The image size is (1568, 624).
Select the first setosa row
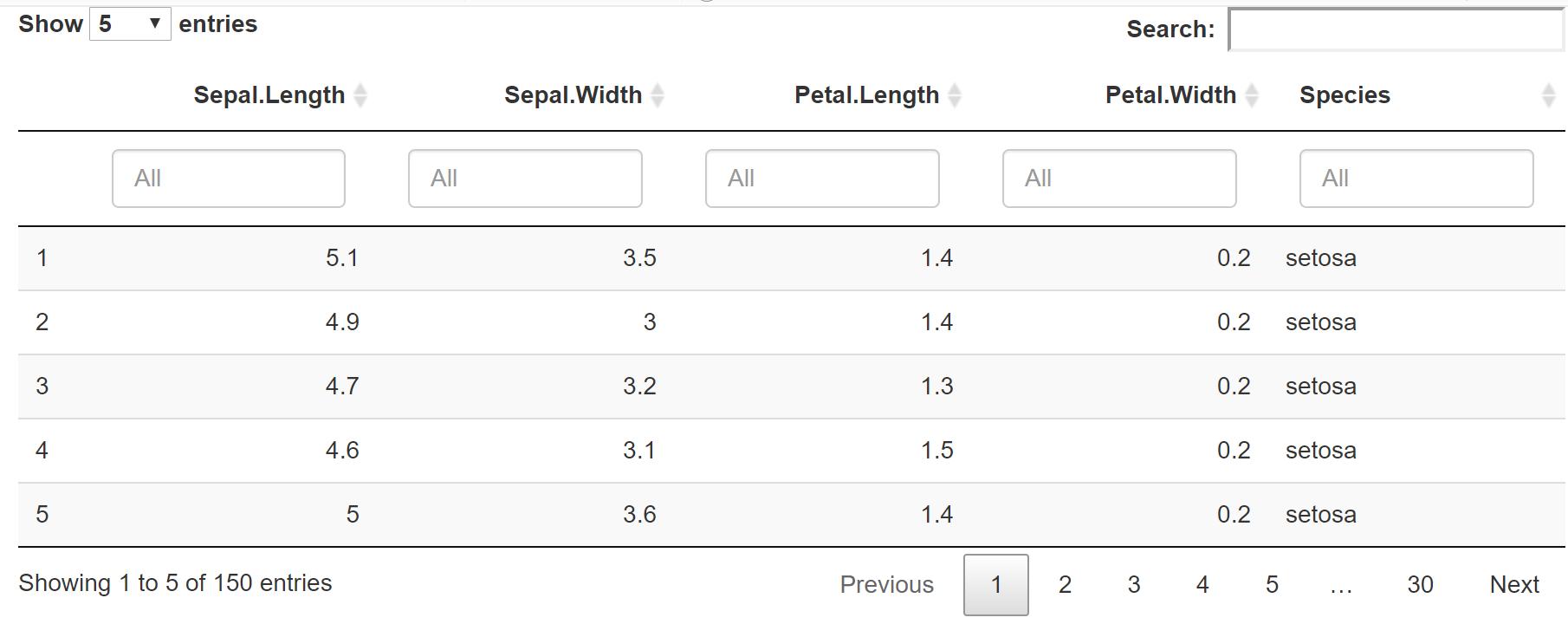[x=791, y=258]
